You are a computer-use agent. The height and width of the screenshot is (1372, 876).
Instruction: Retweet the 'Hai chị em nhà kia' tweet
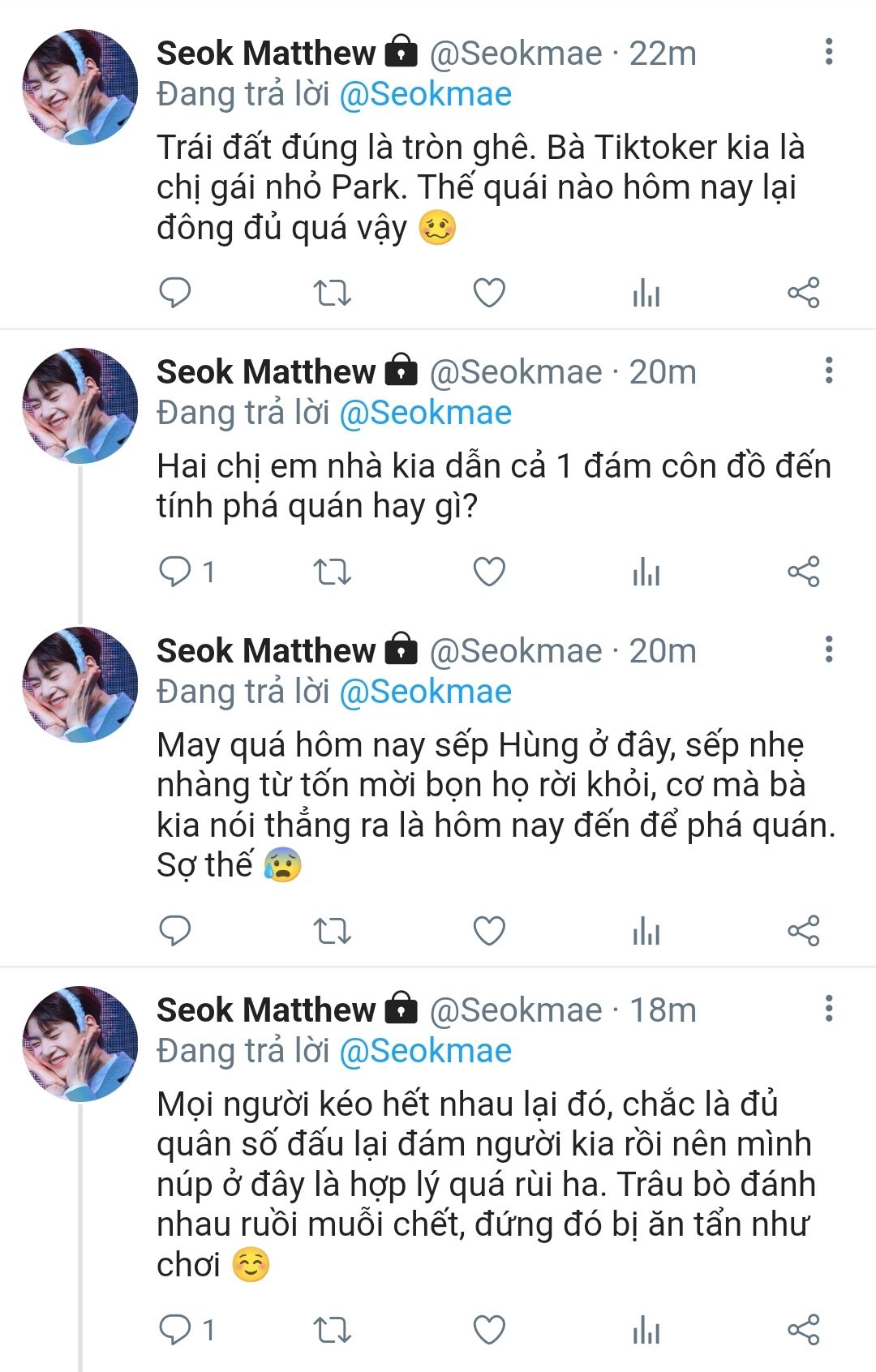pyautogui.click(x=332, y=572)
